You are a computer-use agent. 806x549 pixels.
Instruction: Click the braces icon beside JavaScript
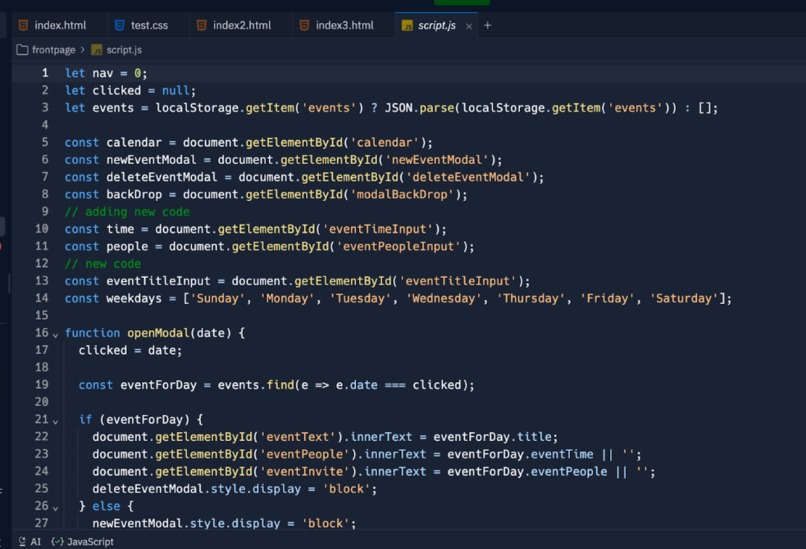[x=57, y=541]
